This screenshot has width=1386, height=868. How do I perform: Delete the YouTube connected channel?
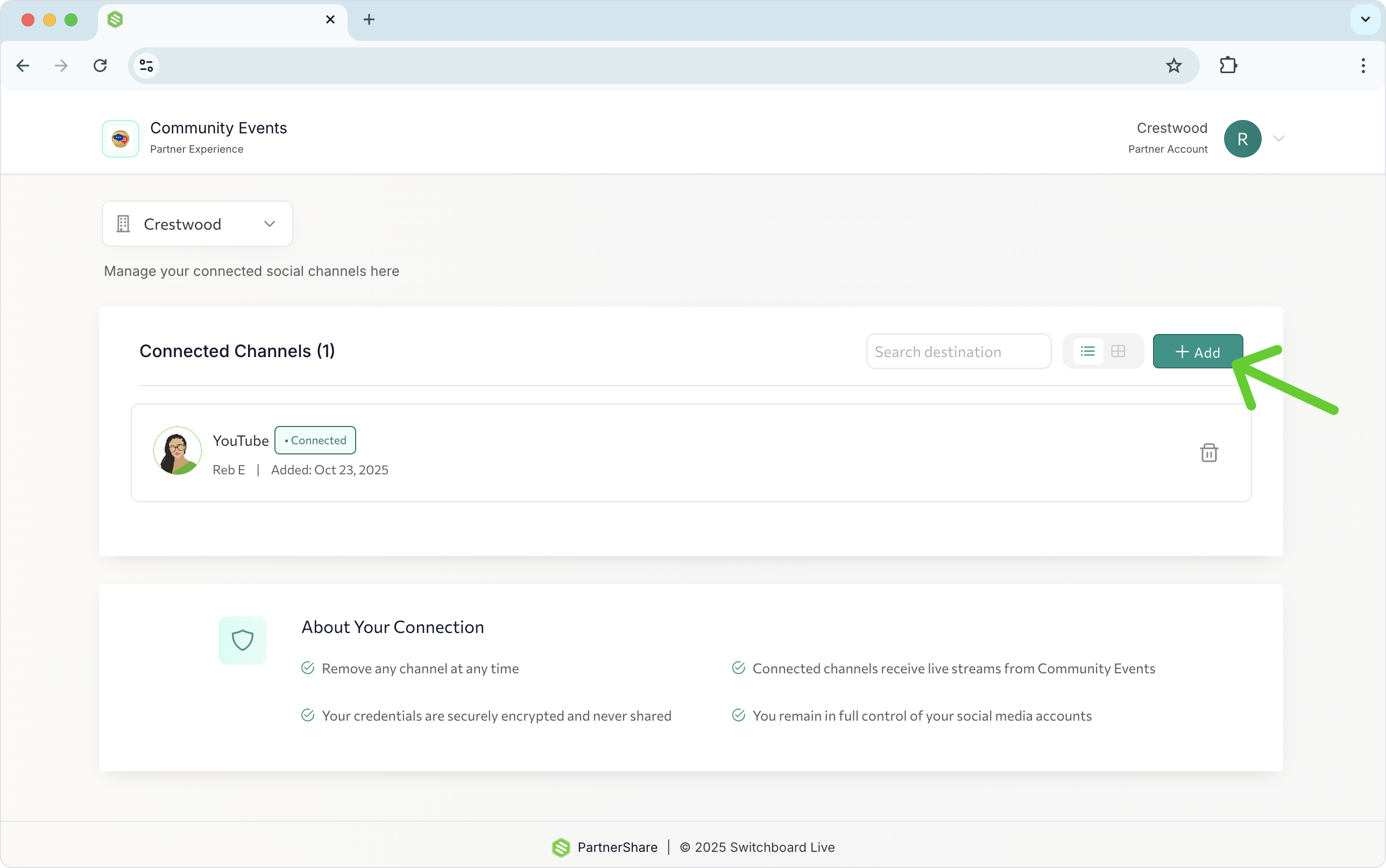(x=1208, y=453)
